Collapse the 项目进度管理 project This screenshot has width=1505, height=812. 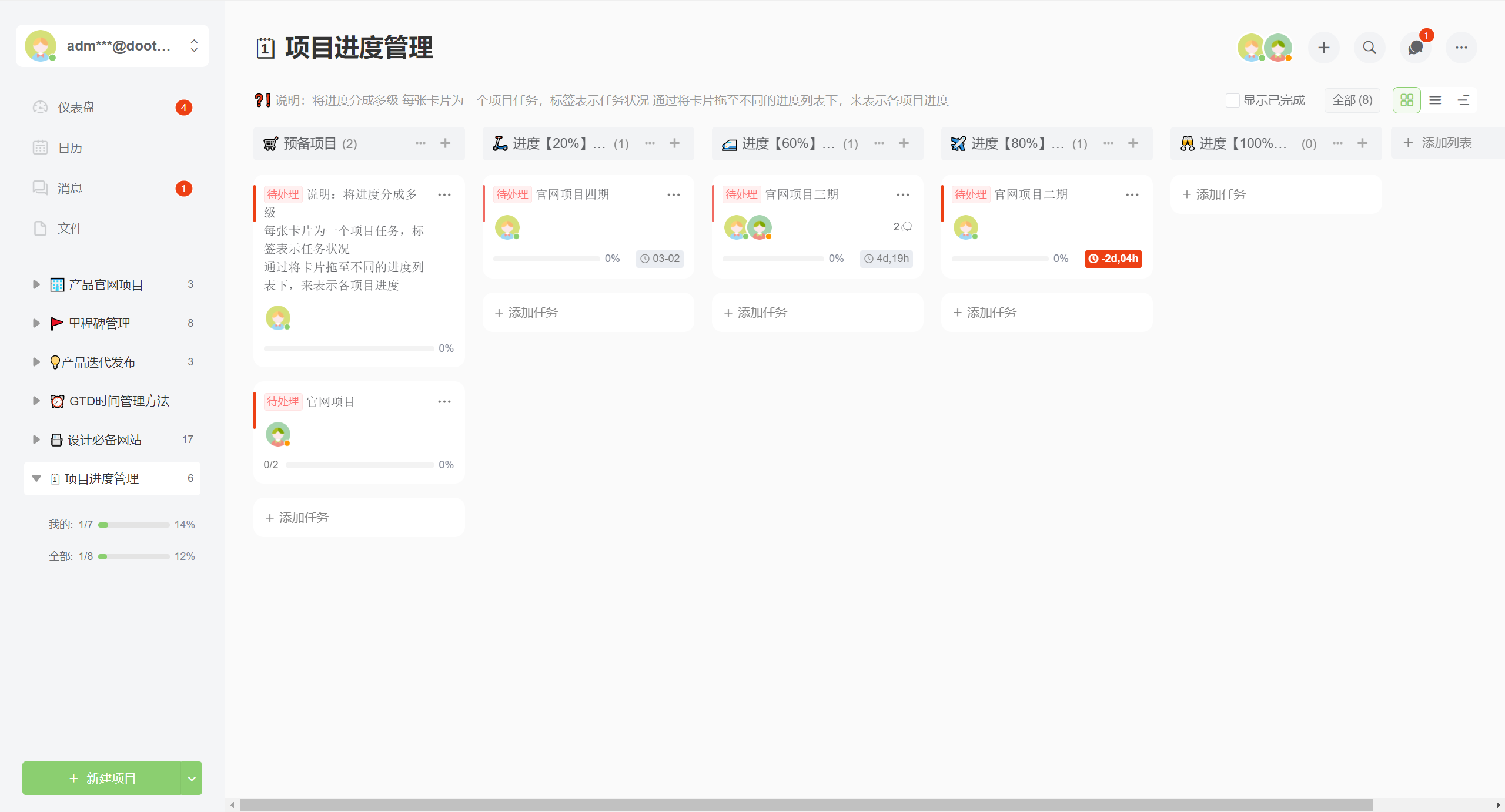tap(36, 478)
